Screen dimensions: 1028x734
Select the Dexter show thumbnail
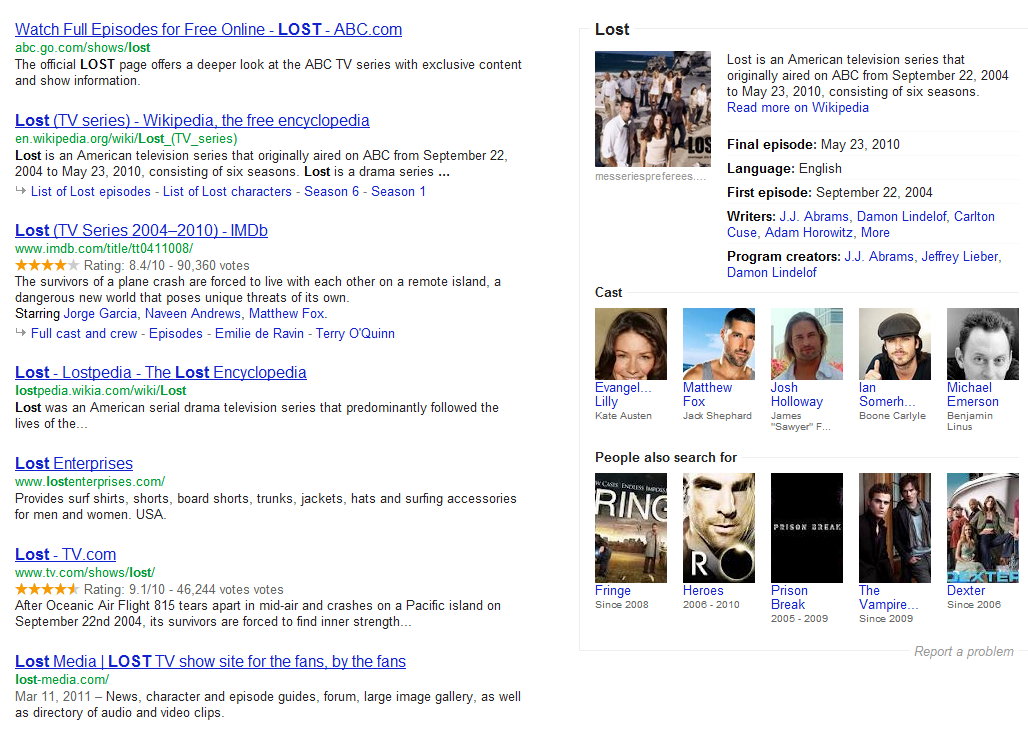click(982, 527)
